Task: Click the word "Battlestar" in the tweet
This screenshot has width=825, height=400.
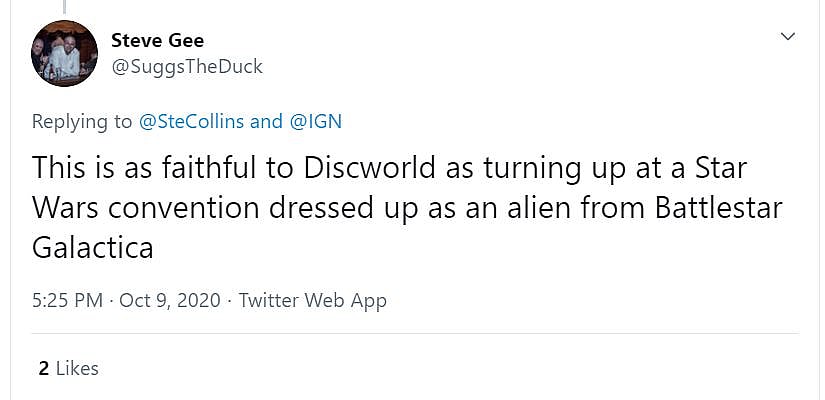Action: tap(717, 207)
